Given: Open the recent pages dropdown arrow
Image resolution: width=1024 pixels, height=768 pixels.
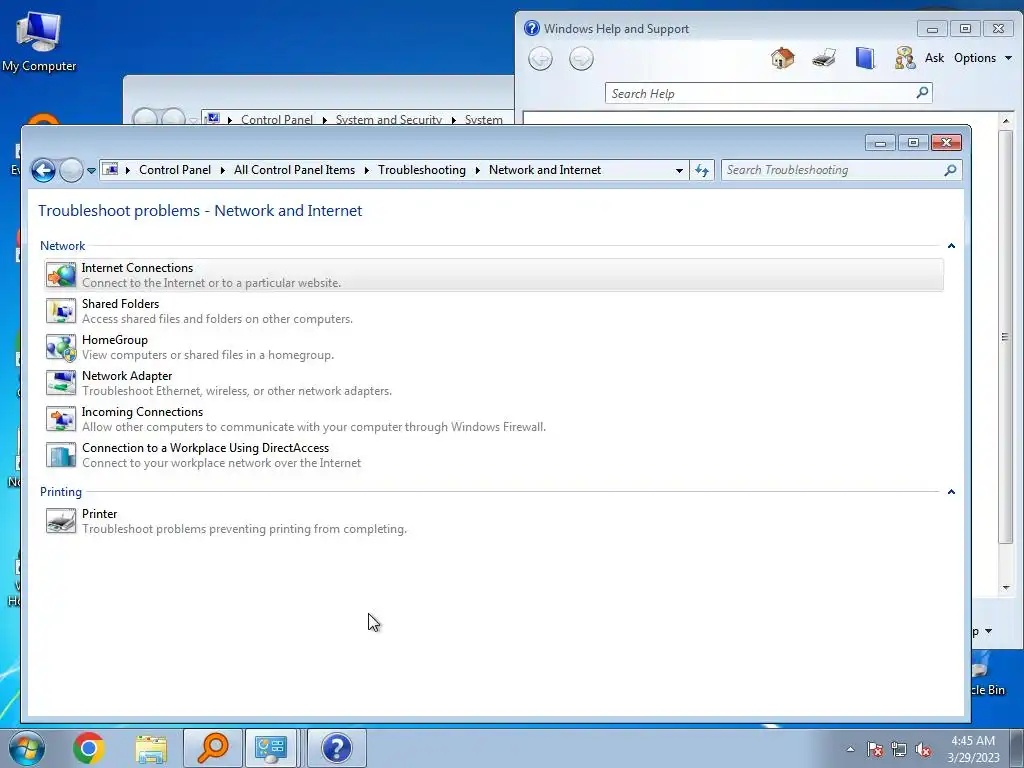Looking at the screenshot, I should coord(91,170).
